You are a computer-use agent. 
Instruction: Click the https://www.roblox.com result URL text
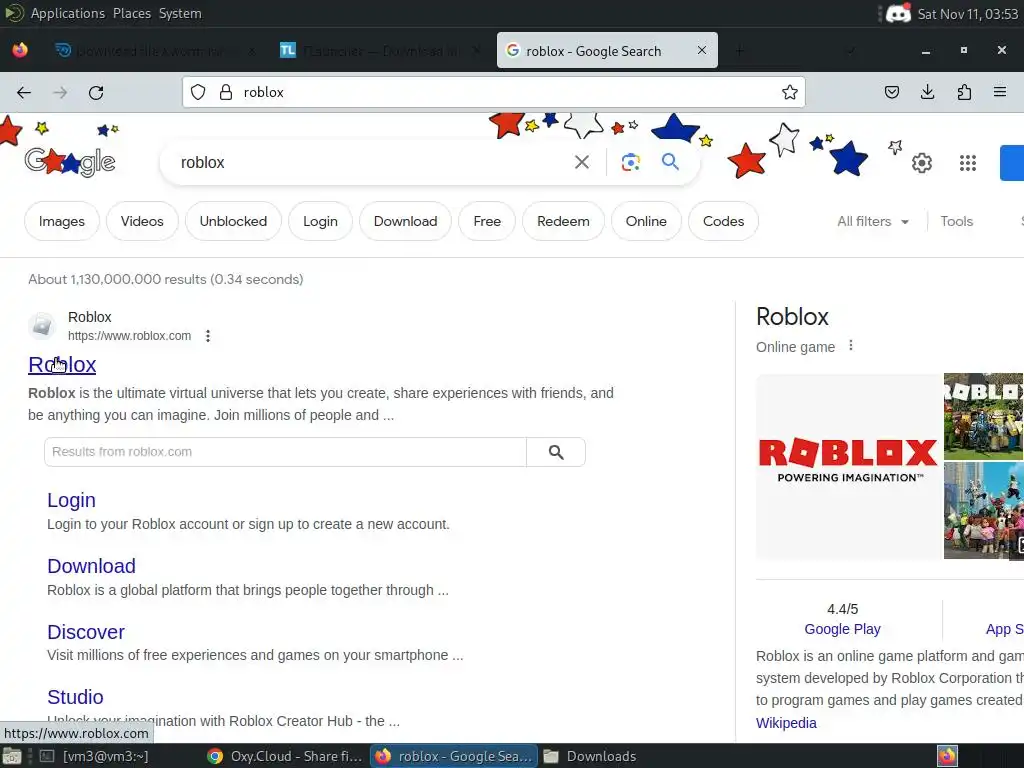click(129, 336)
